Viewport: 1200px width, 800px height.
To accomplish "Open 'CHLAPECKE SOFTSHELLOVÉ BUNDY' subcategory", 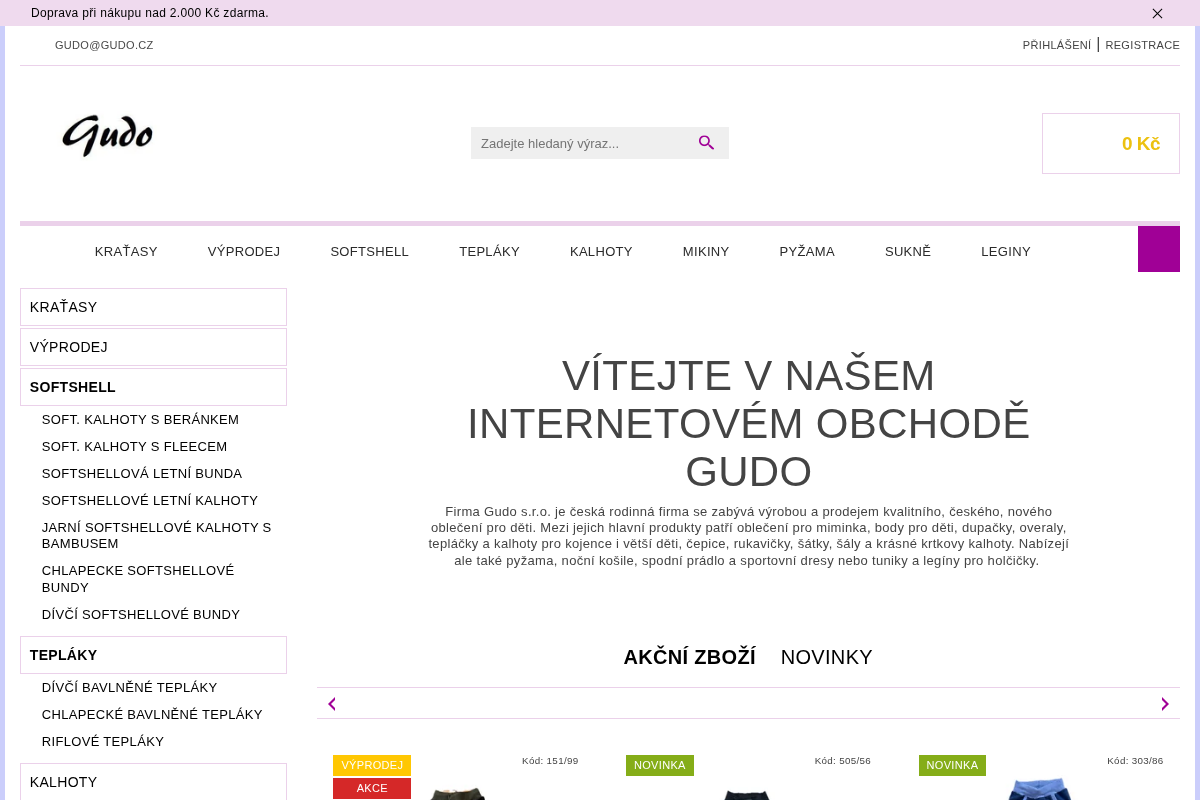I will (x=138, y=579).
